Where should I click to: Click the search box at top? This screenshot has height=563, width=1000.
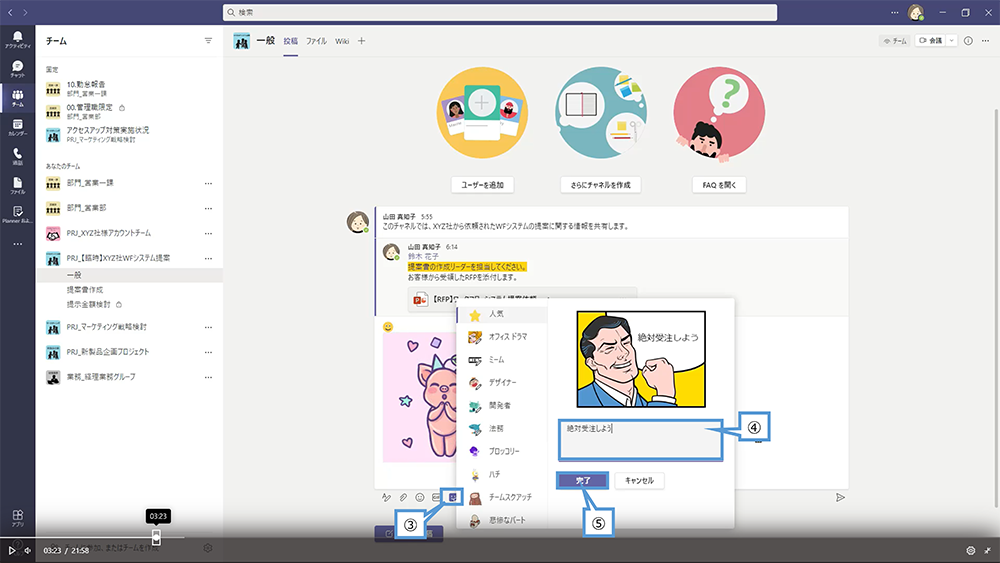(x=500, y=12)
